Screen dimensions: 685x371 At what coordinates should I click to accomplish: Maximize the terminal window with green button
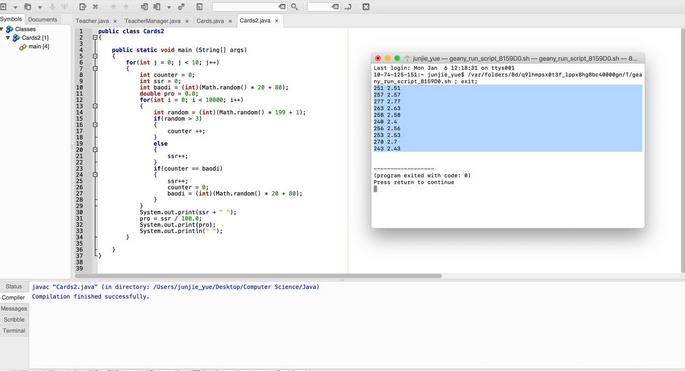(x=397, y=59)
